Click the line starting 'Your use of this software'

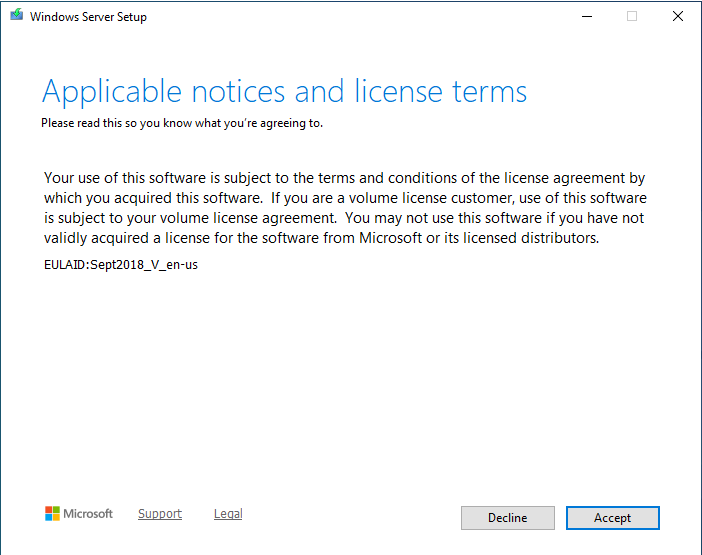pos(344,178)
